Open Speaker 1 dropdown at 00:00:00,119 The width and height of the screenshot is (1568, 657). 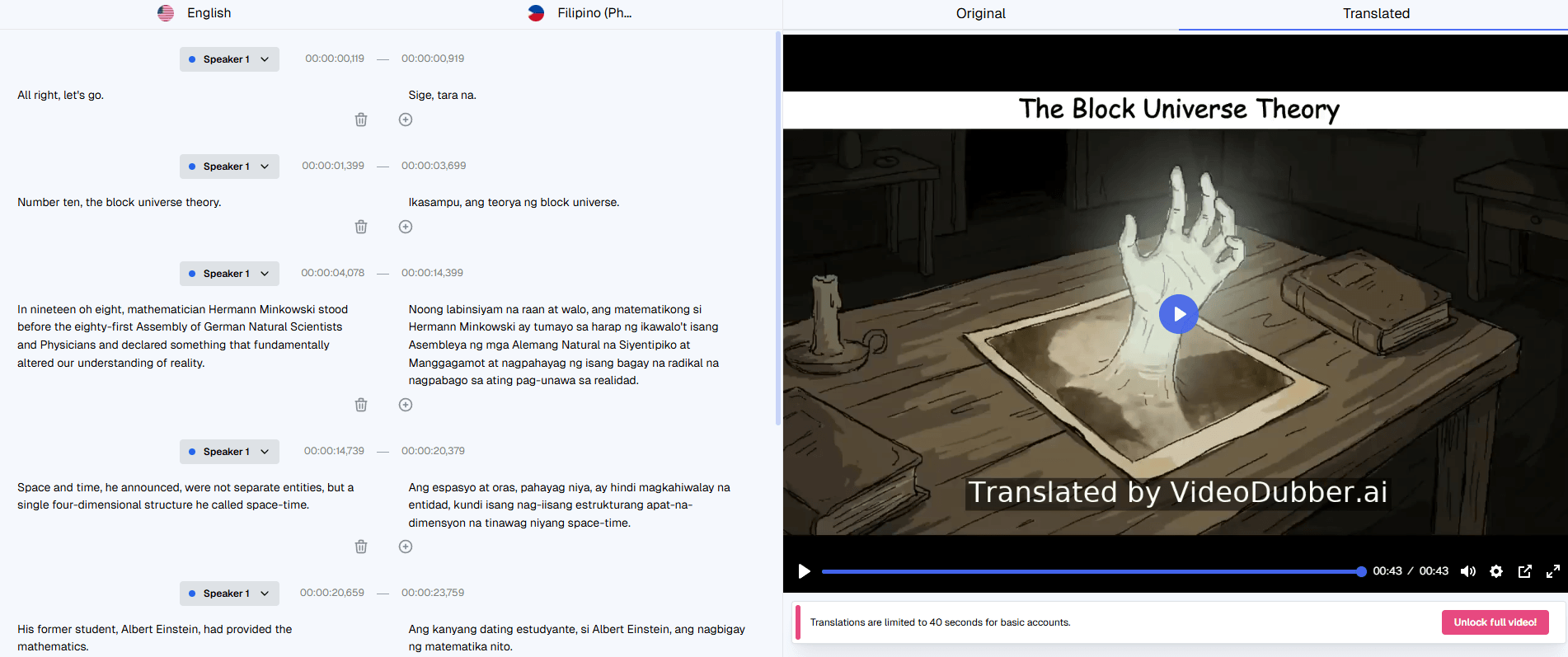pyautogui.click(x=229, y=59)
